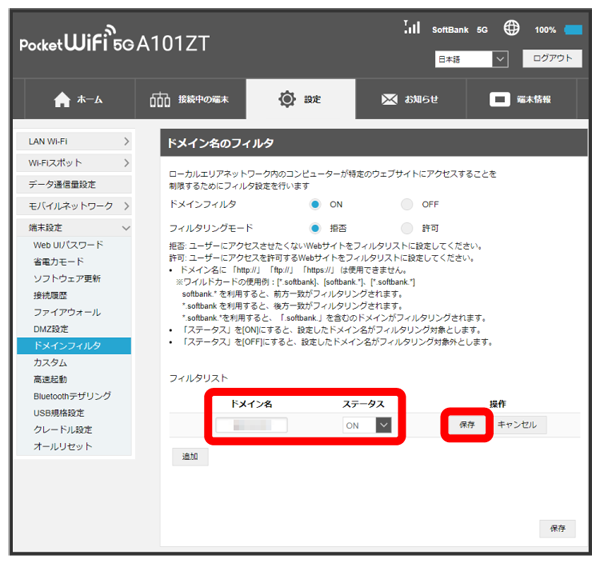The width and height of the screenshot is (600, 563).
Task: Open the language dropdown 日本語
Action: pyautogui.click(x=472, y=60)
